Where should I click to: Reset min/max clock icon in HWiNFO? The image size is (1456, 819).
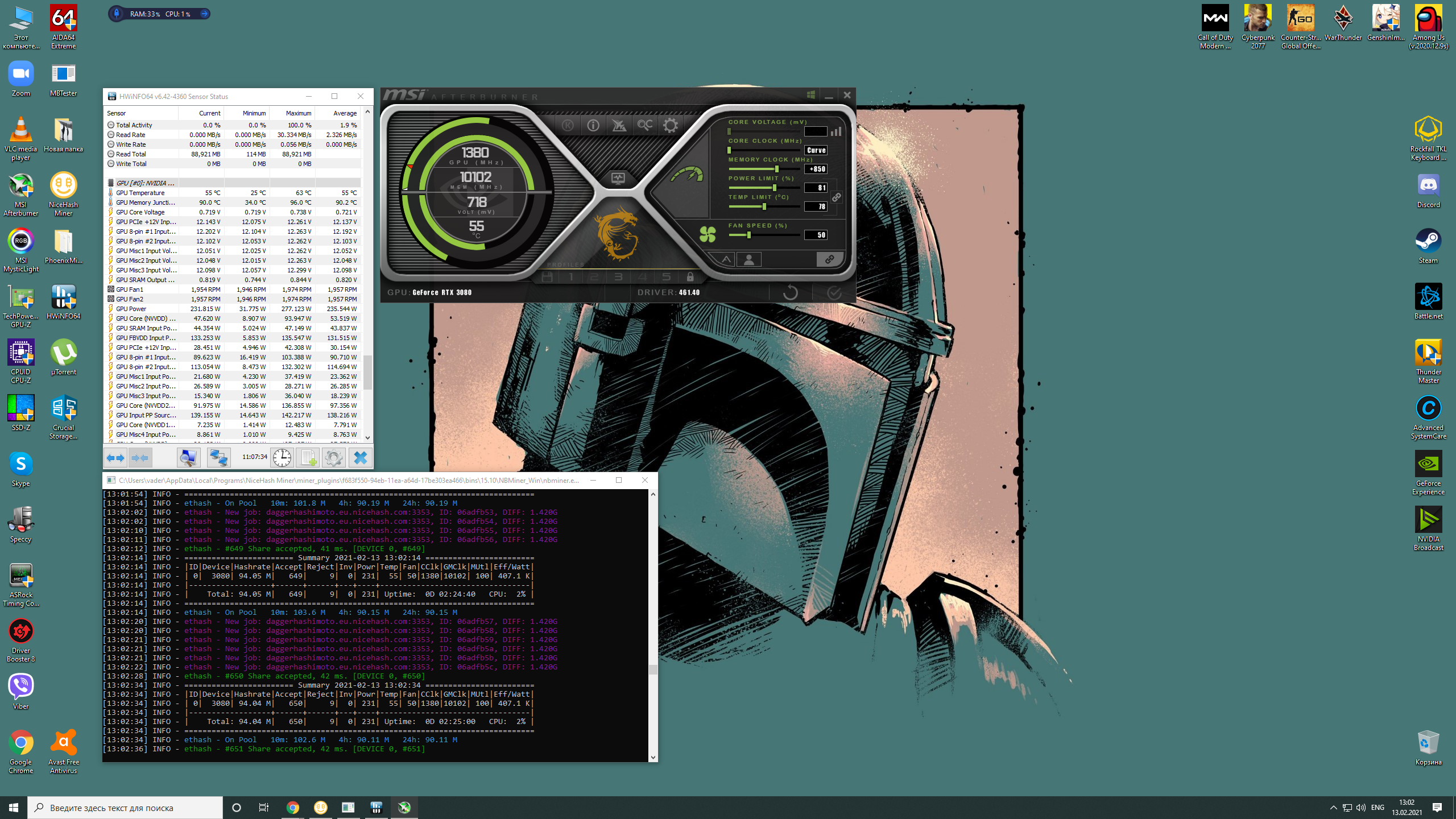click(x=282, y=458)
